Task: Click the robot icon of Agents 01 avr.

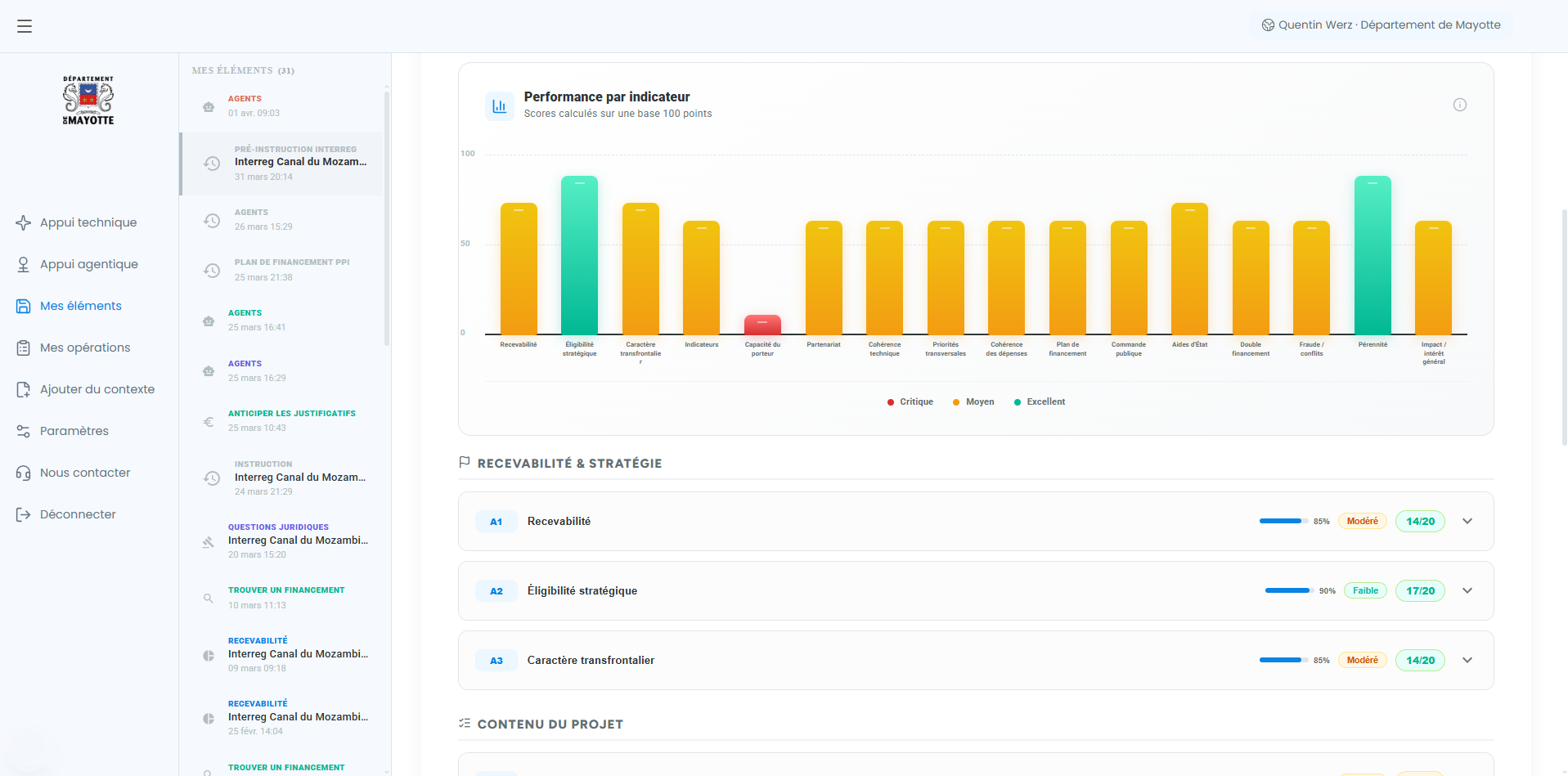Action: [209, 107]
